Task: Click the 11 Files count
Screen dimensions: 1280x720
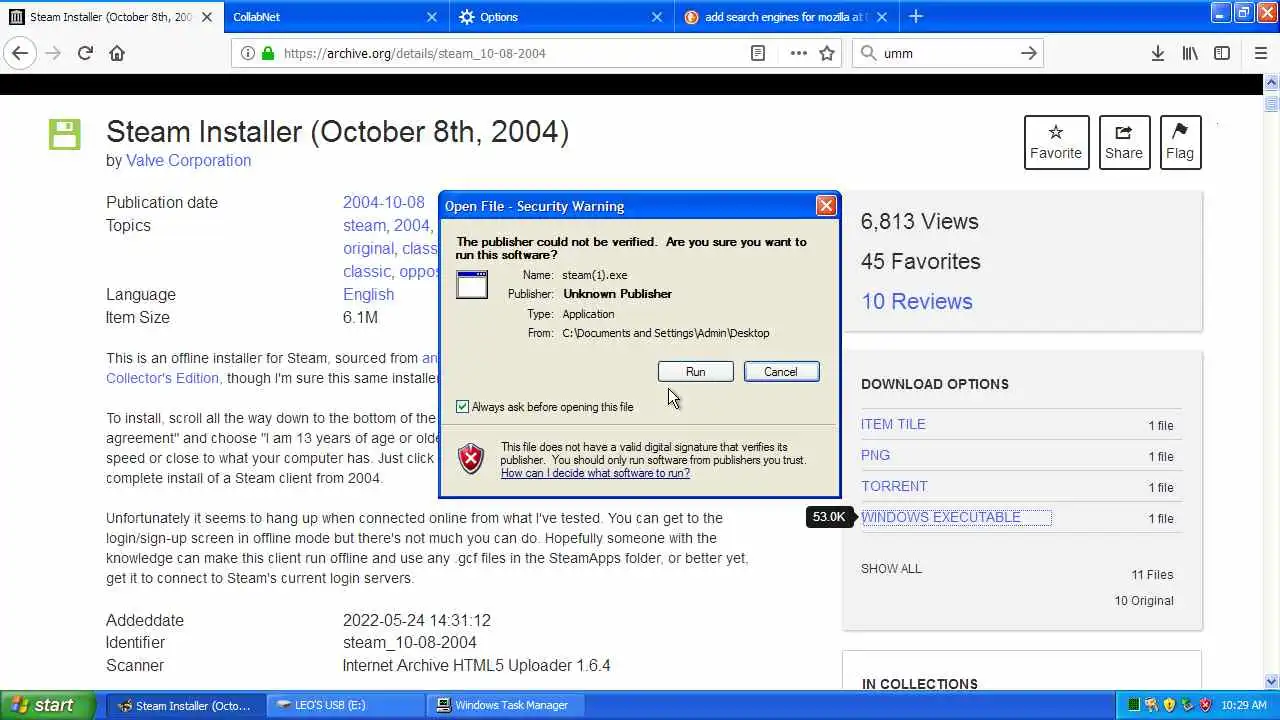Action: 1152,574
